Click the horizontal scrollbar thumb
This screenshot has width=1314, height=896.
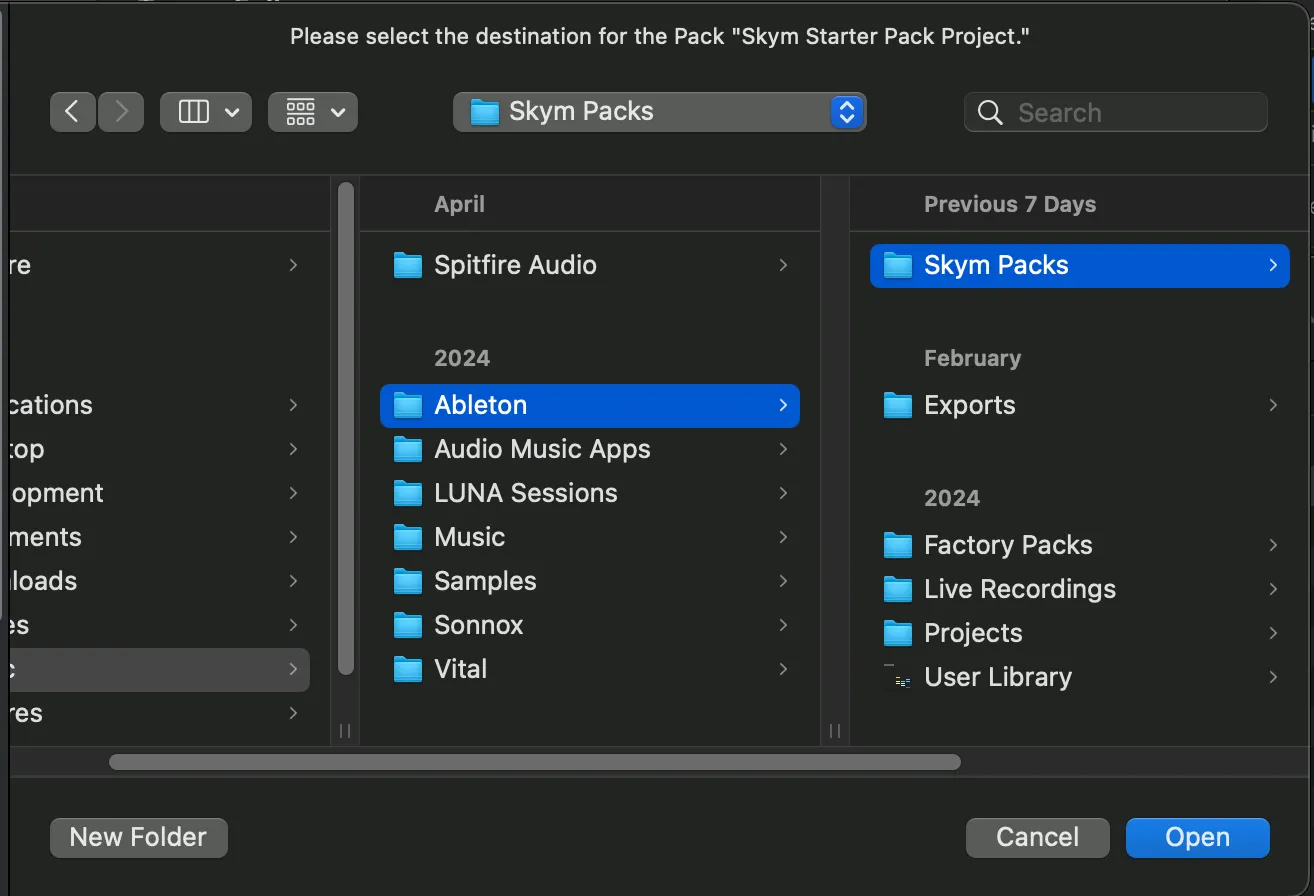coord(535,762)
